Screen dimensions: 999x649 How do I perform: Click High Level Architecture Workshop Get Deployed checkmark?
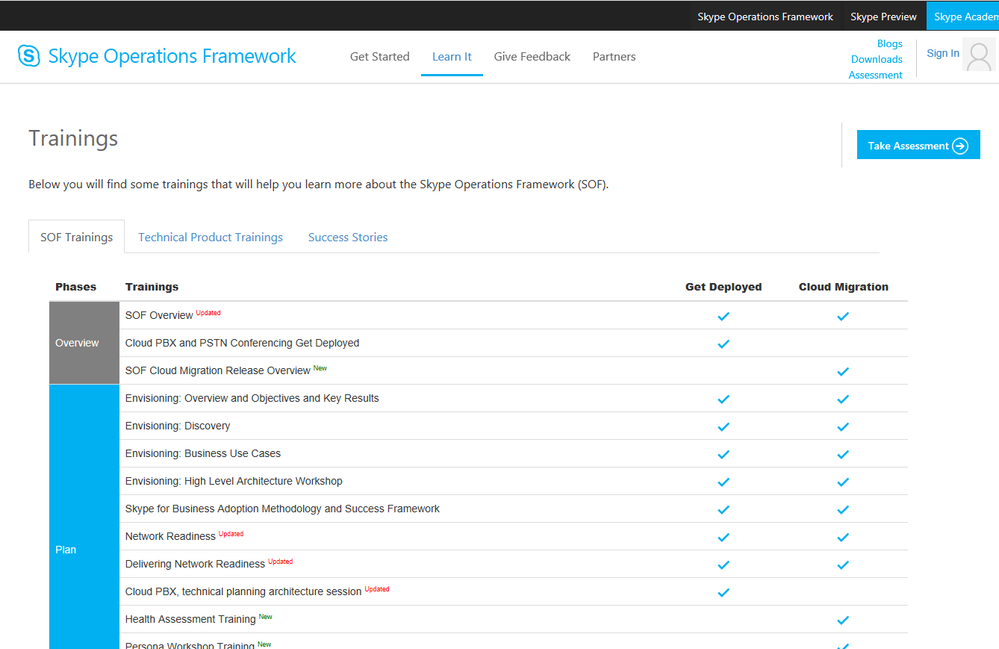tap(723, 482)
